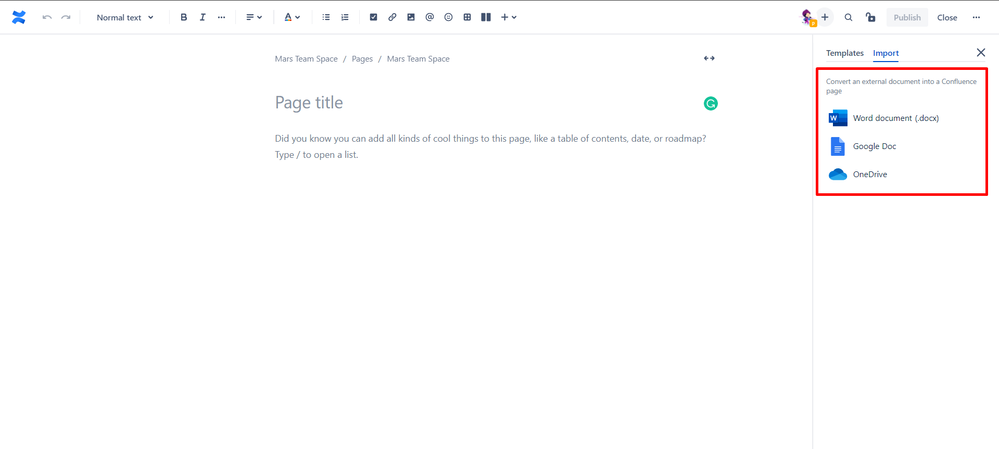999x449 pixels.
Task: Redo the last edit
Action: [66, 18]
